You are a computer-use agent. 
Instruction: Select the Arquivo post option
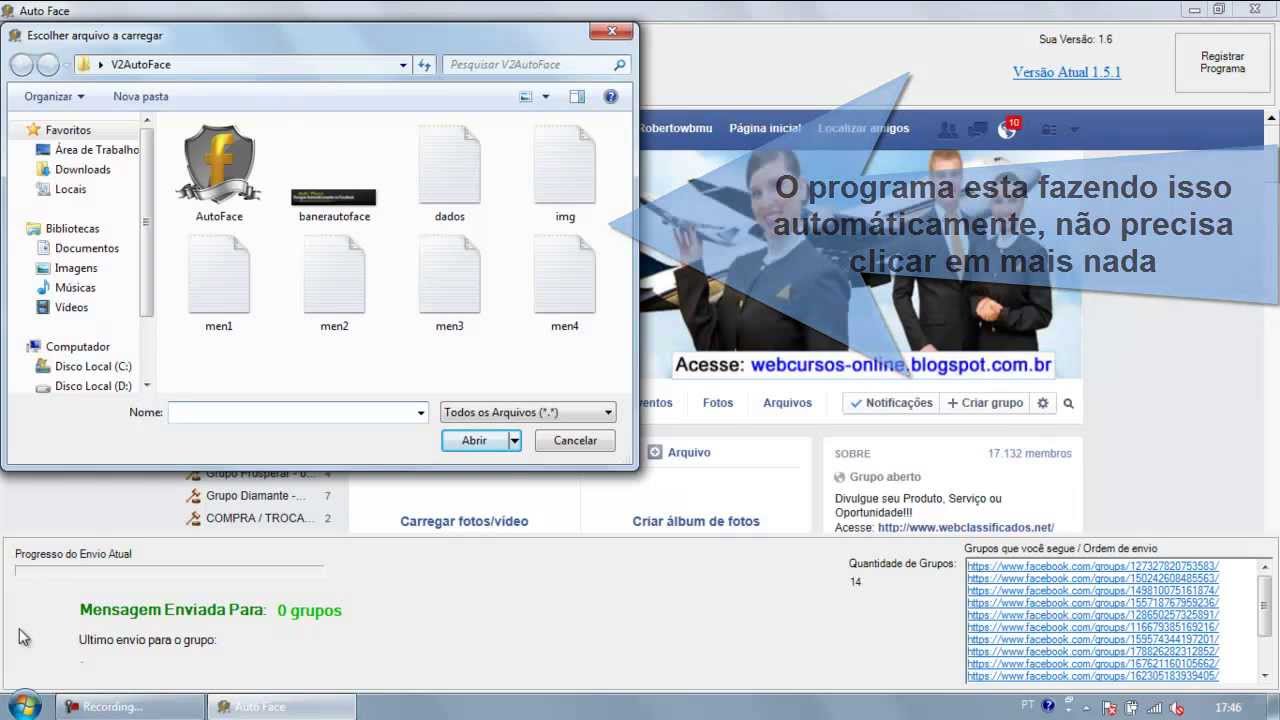coord(680,452)
